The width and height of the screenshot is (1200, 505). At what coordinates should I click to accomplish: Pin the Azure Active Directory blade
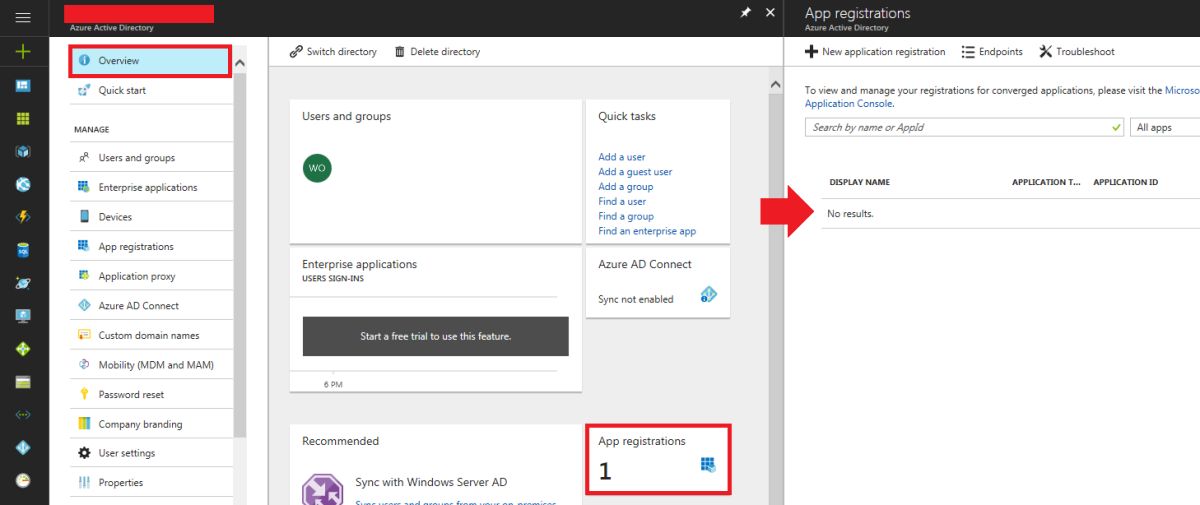coord(746,13)
